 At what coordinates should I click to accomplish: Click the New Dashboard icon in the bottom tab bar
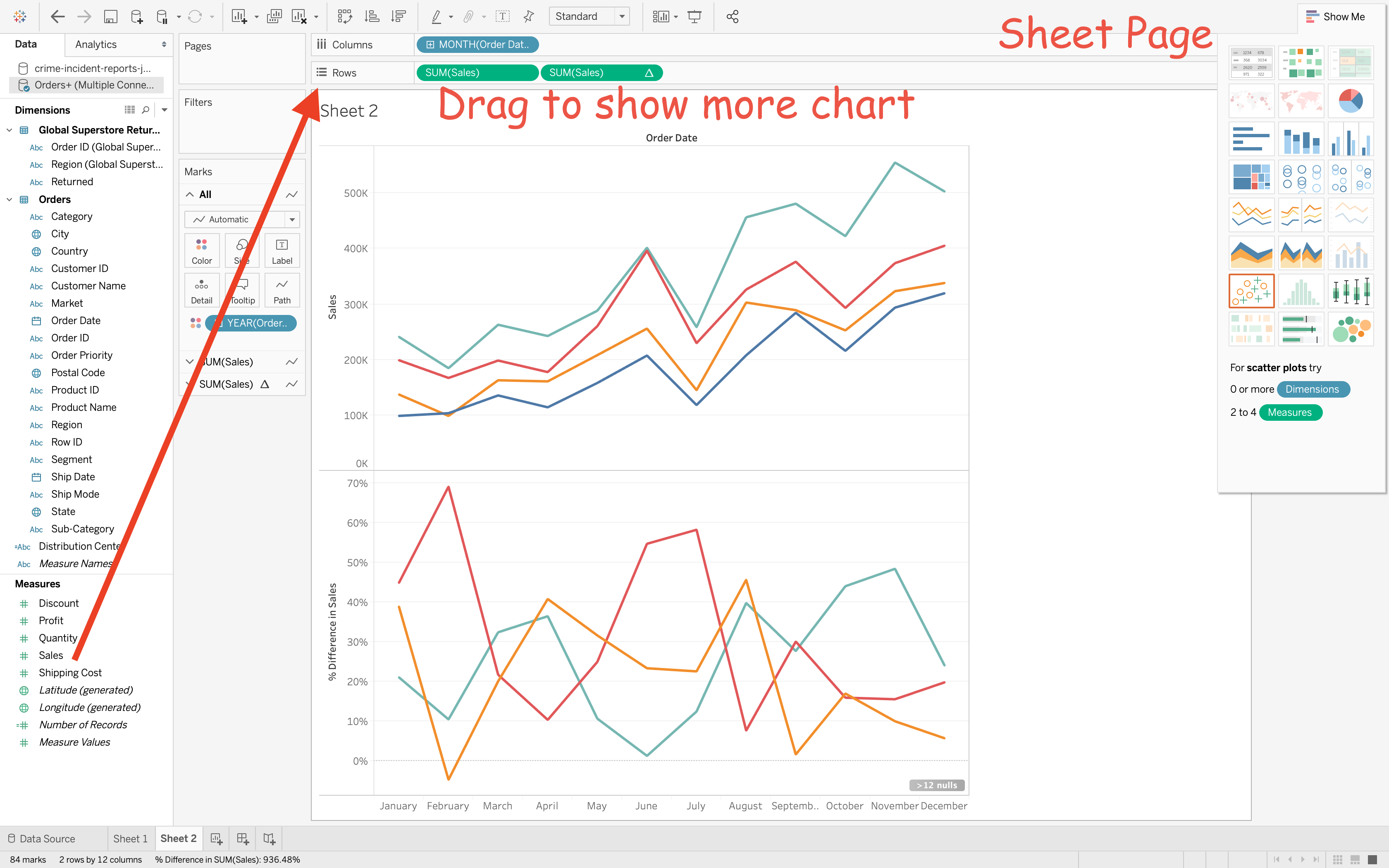click(x=243, y=839)
